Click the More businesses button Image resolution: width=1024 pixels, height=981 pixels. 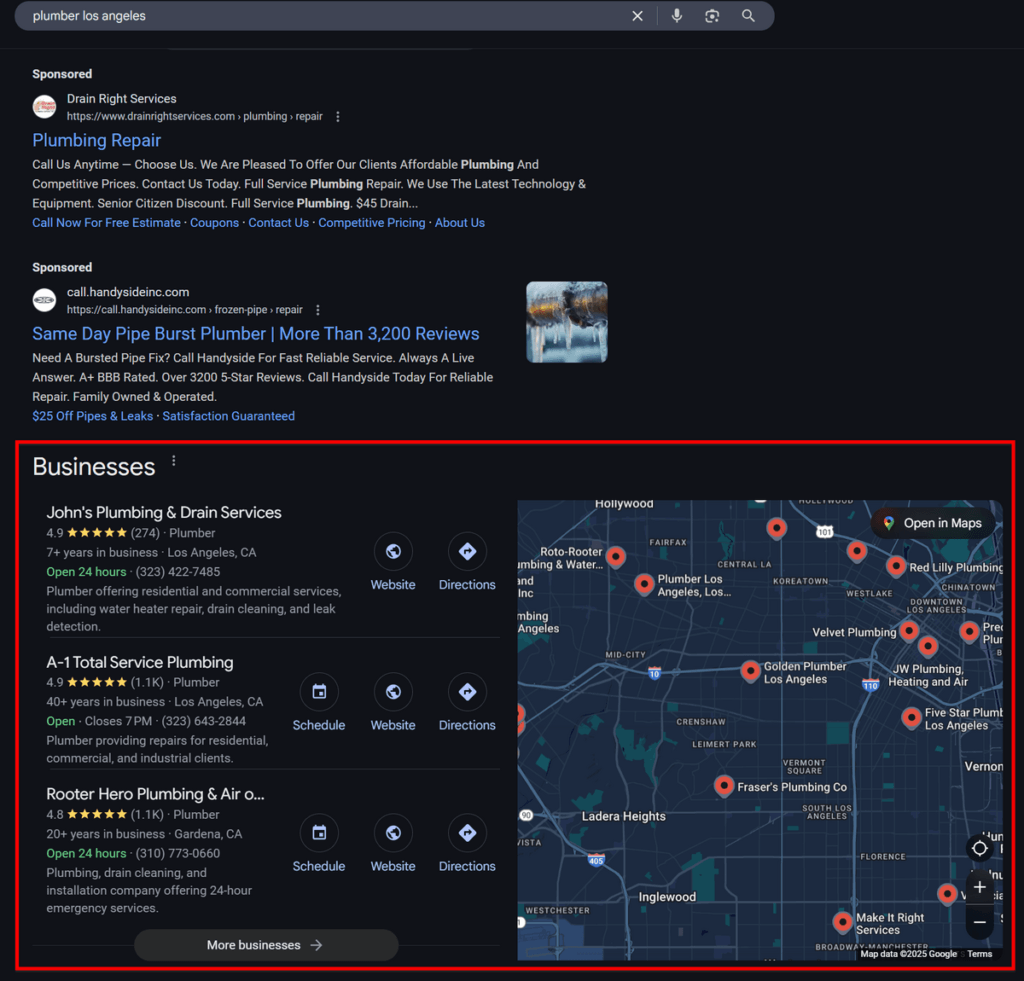266,945
